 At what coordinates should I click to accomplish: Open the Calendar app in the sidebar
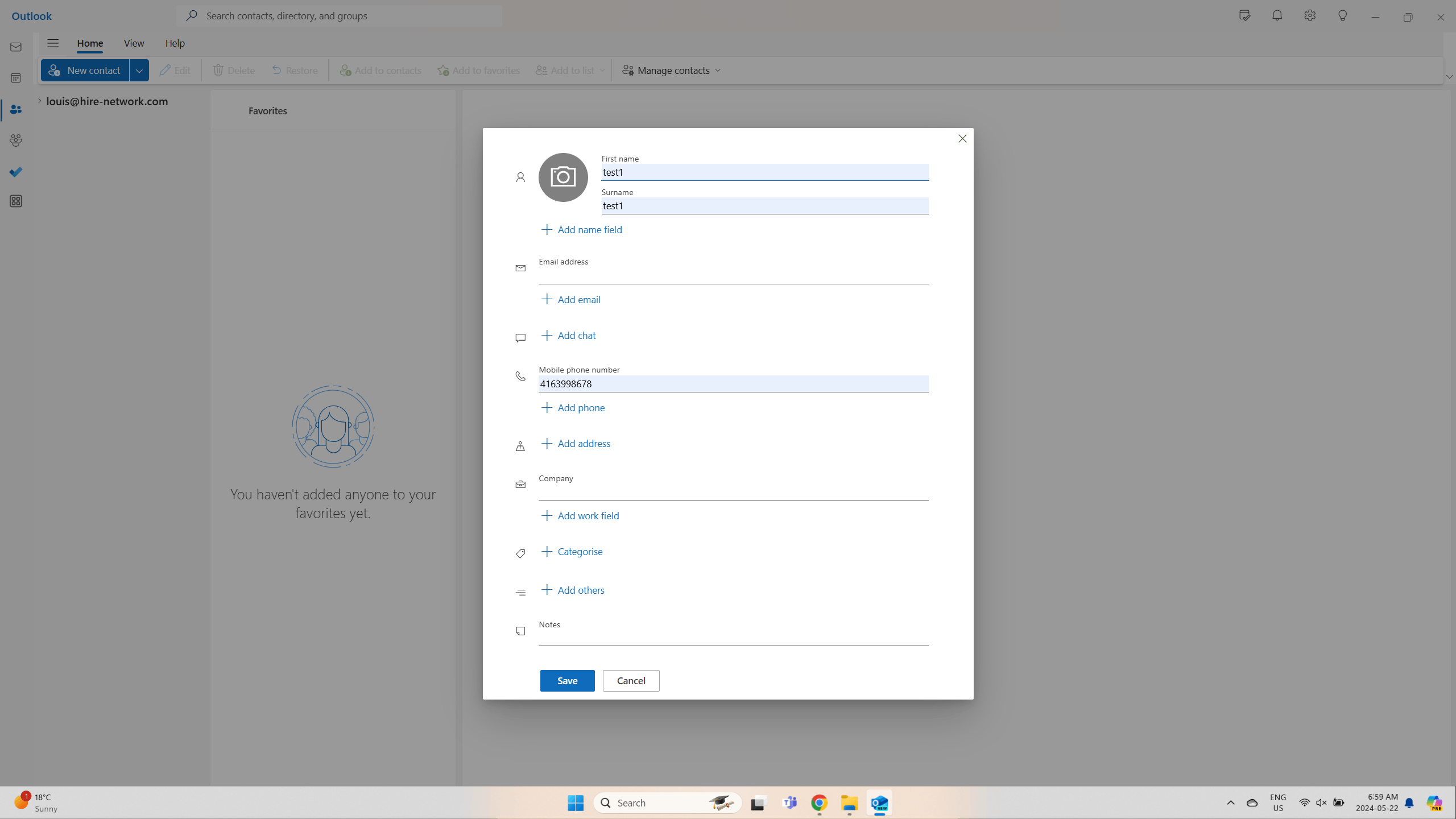pos(15,77)
